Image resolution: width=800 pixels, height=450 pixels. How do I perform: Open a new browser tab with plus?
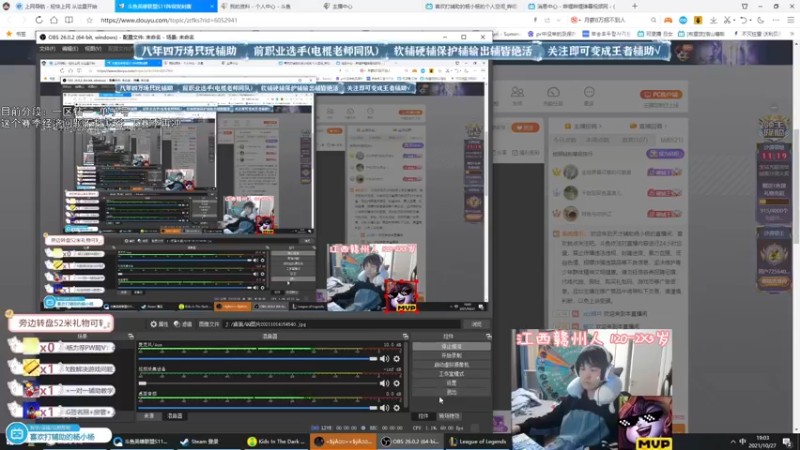(635, 6)
